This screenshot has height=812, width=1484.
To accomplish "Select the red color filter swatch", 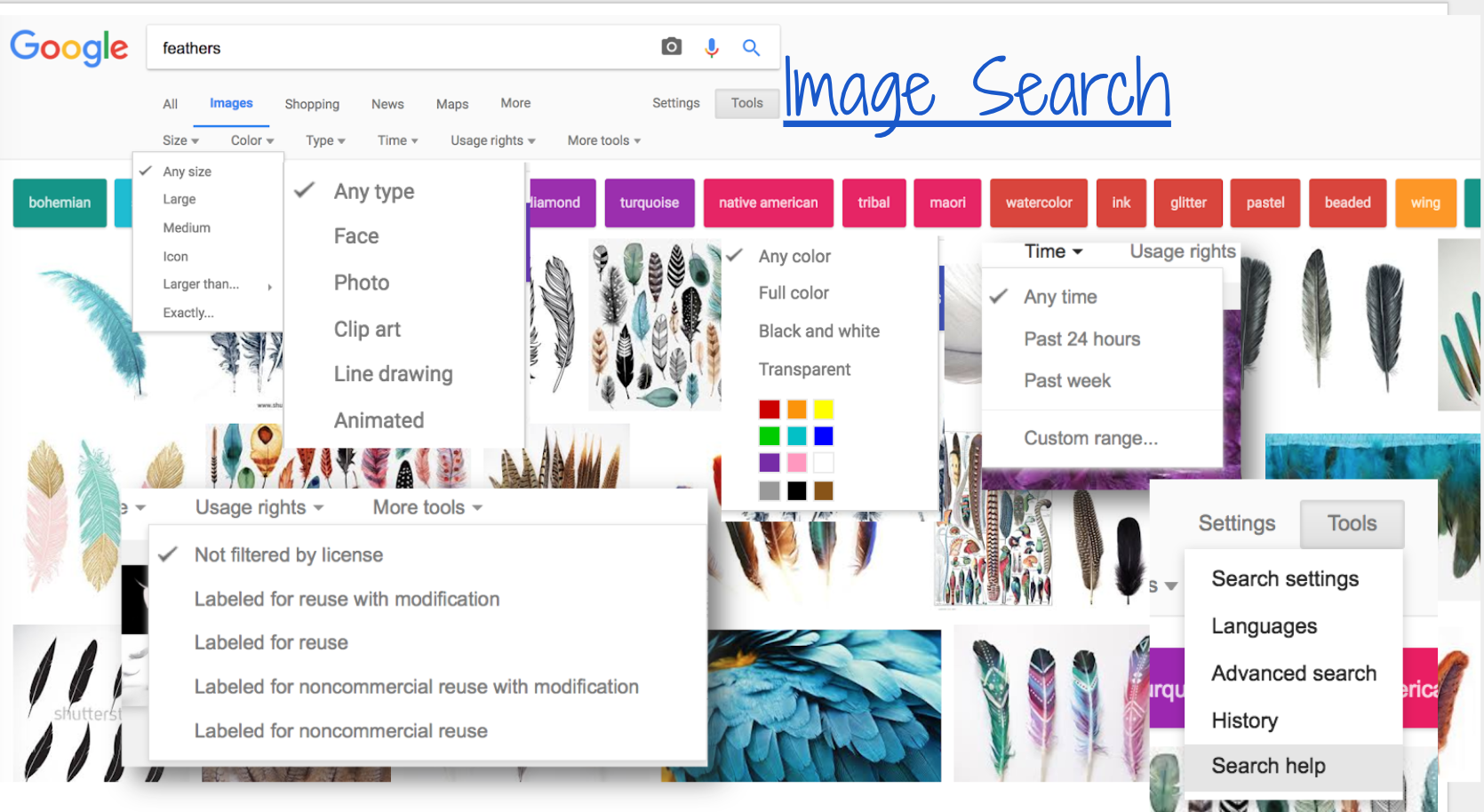I will click(769, 409).
